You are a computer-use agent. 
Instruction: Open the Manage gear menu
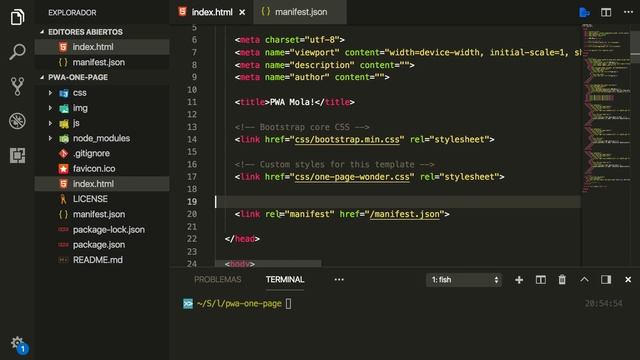18,344
